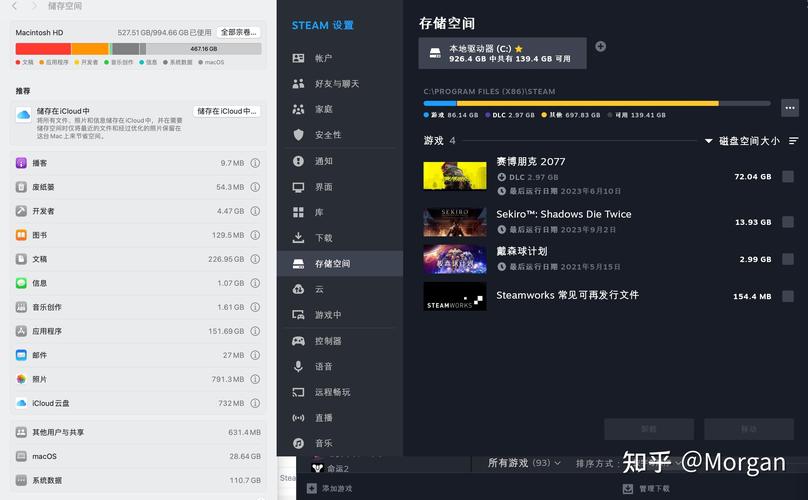Click 添加游戏 at the bottom of Steam
The width and height of the screenshot is (808, 500).
[330, 489]
